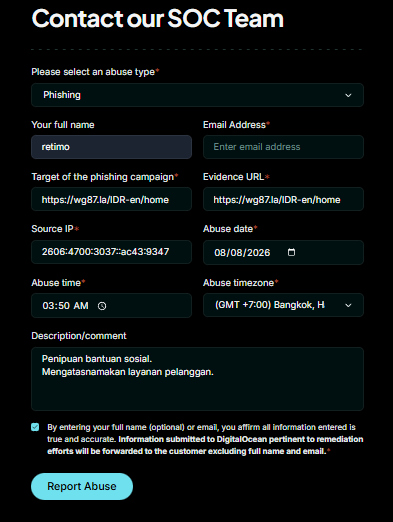Click the Email Address input field

click(x=283, y=147)
